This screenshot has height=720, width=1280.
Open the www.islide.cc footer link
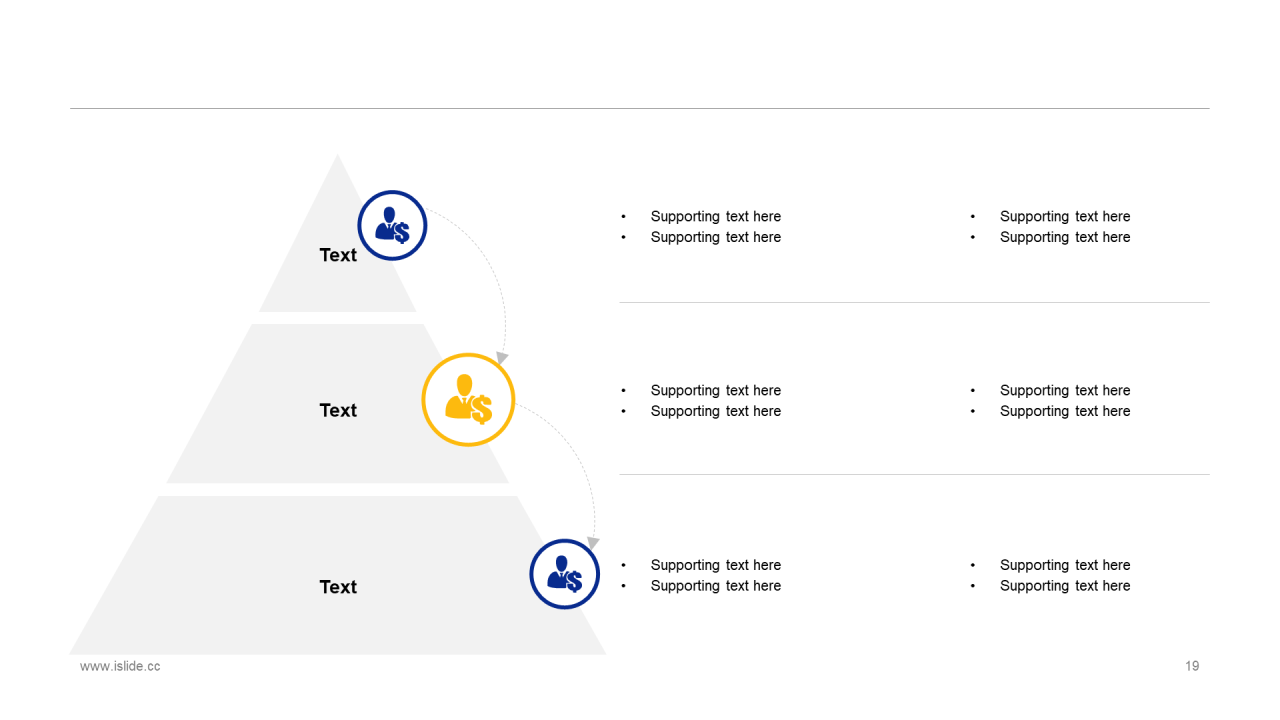click(120, 666)
